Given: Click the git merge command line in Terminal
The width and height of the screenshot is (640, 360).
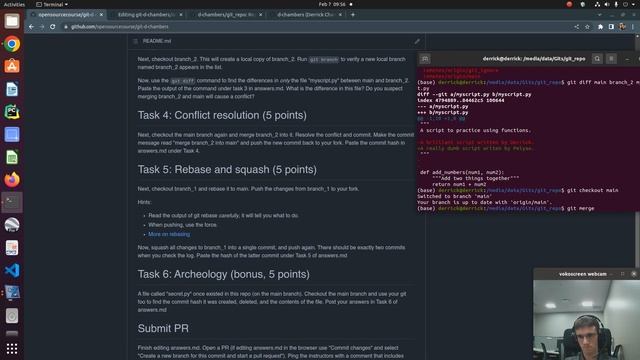Looking at the screenshot, I should pos(506,209).
